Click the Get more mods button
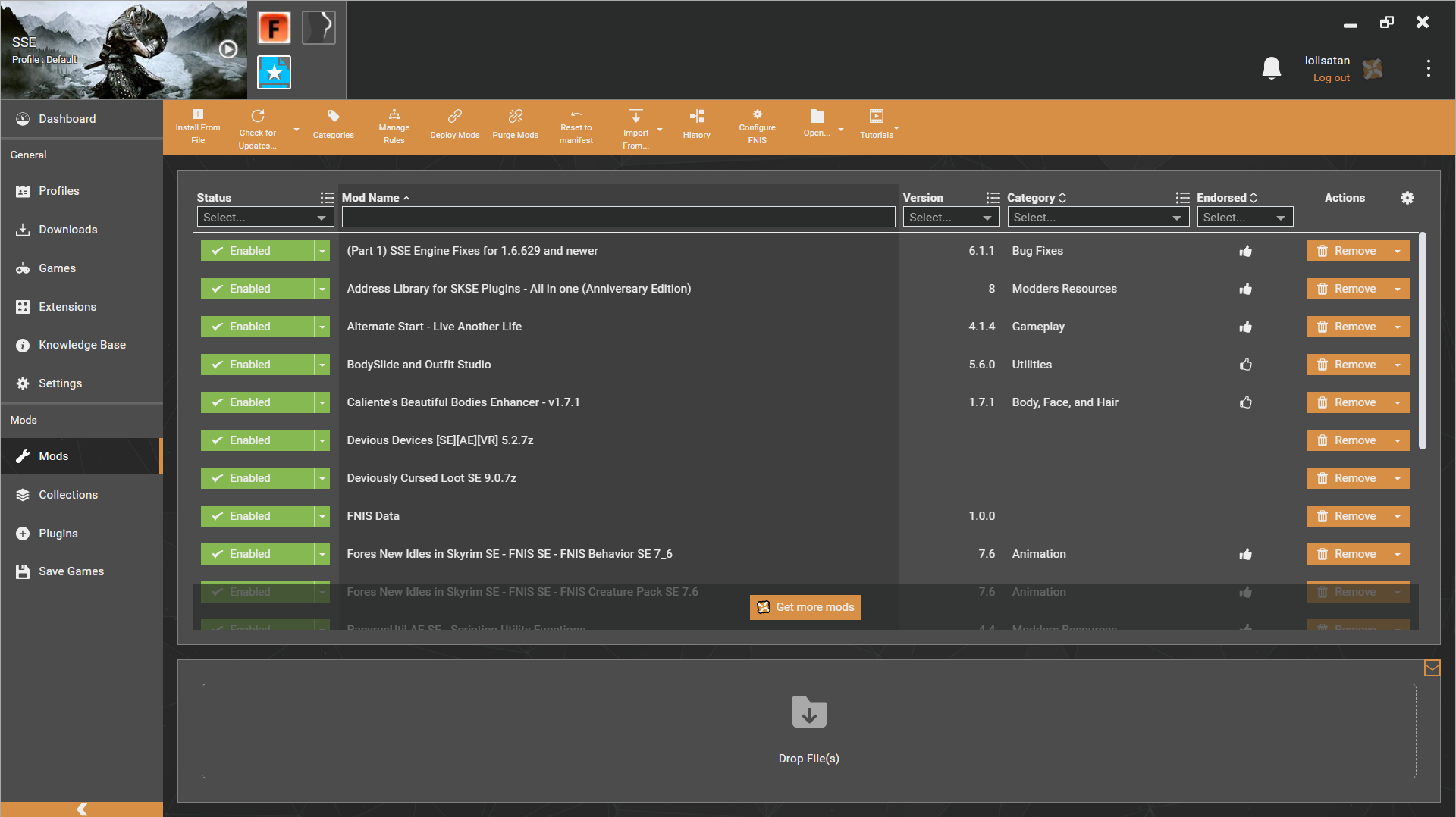This screenshot has height=817, width=1456. 805,607
